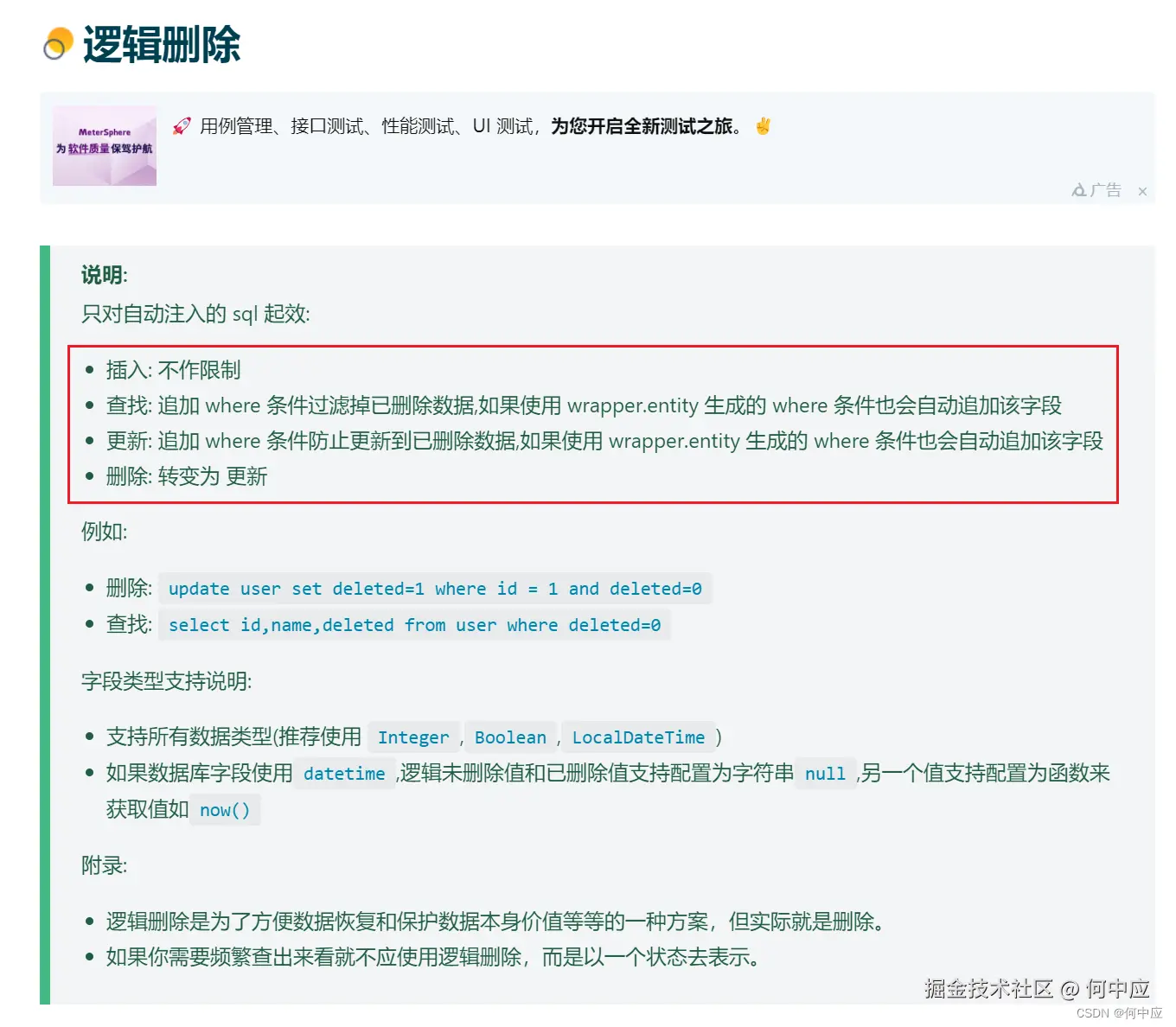
Task: Click the megaphone icon next to 广告 label
Action: (1078, 190)
